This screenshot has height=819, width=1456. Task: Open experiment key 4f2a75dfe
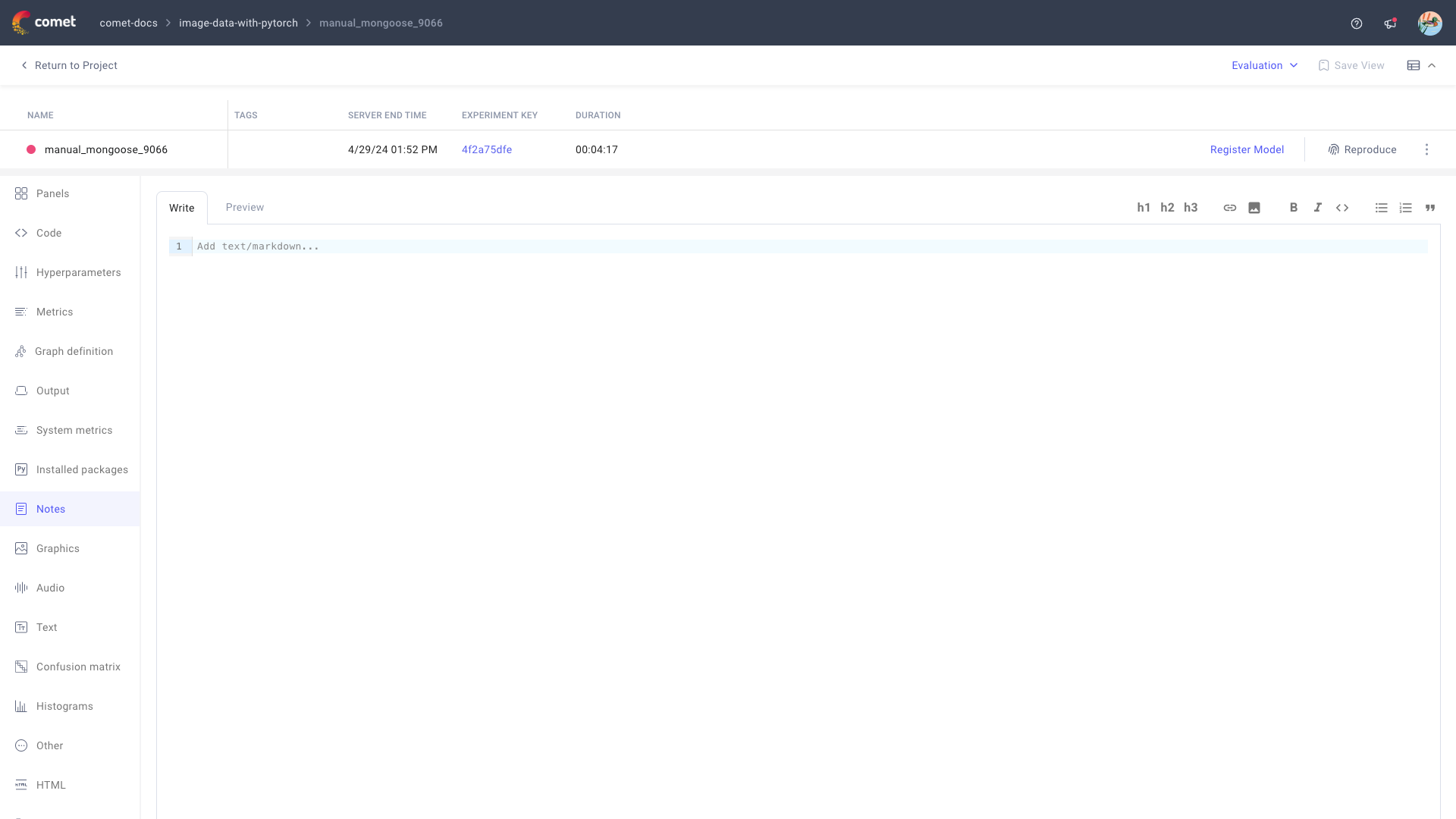pyautogui.click(x=486, y=149)
